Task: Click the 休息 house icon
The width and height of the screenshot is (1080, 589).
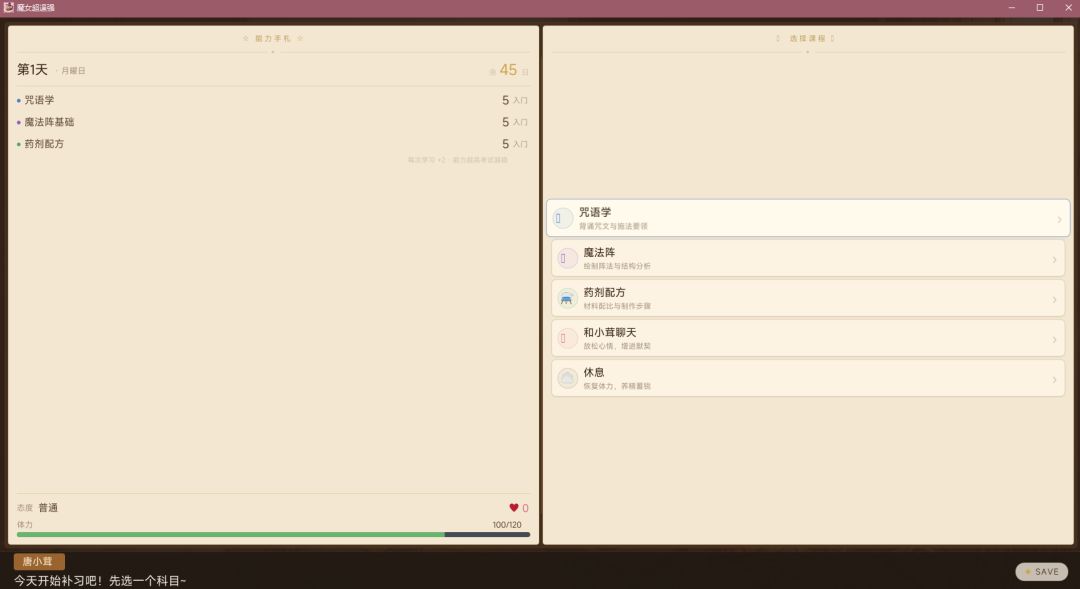Action: tap(567, 378)
